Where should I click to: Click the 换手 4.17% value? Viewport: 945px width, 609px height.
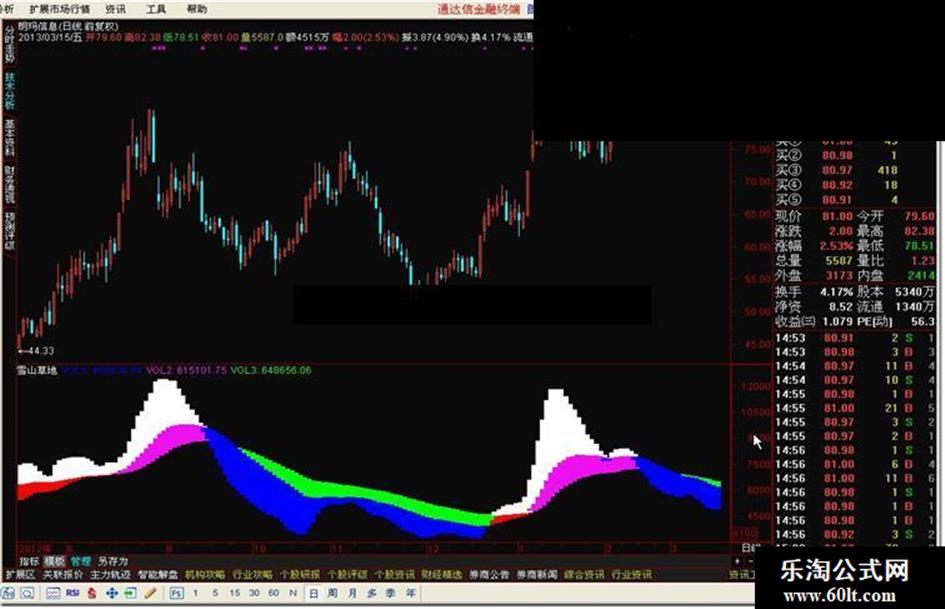click(x=837, y=292)
